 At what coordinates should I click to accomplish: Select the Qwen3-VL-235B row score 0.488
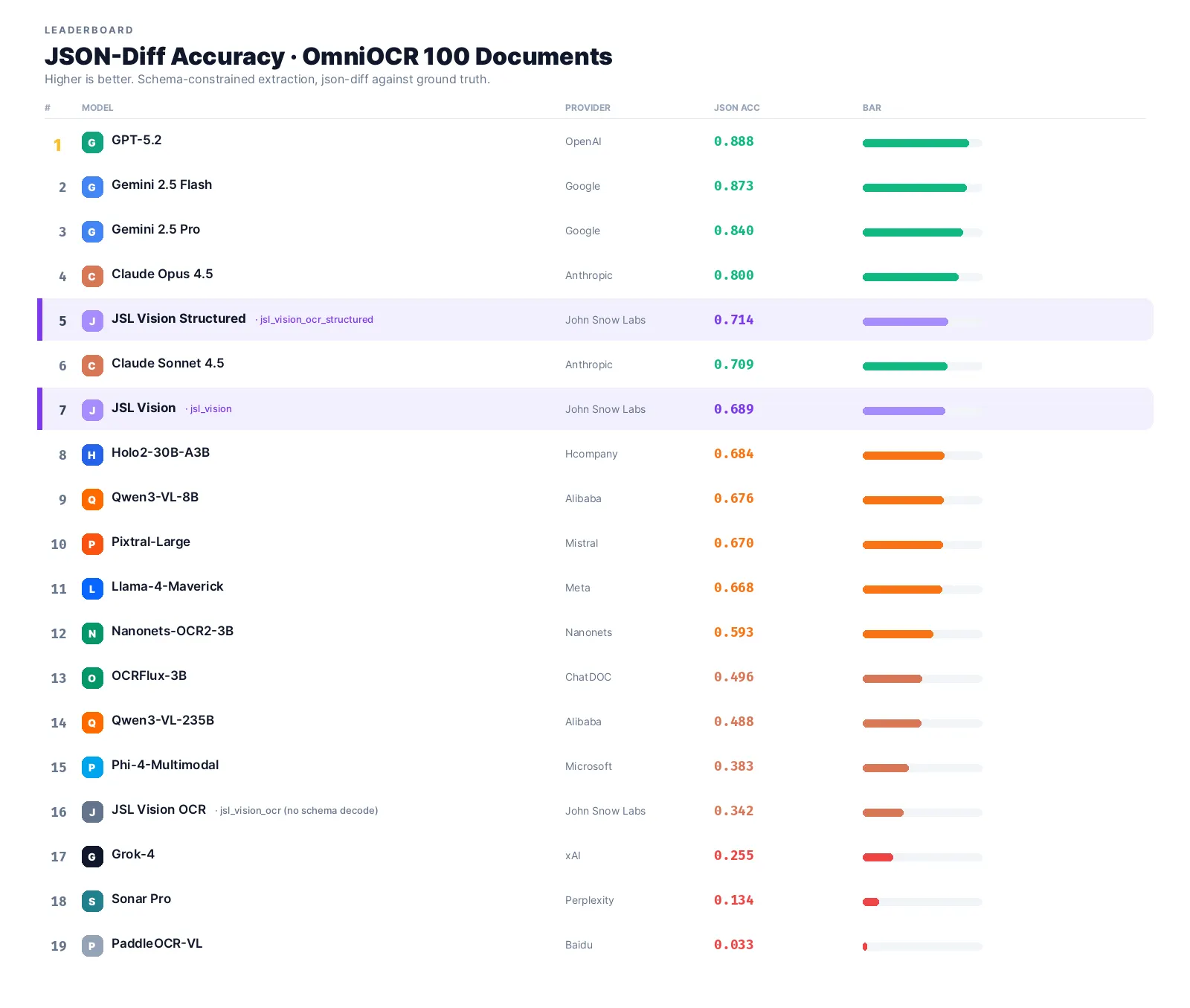click(733, 722)
